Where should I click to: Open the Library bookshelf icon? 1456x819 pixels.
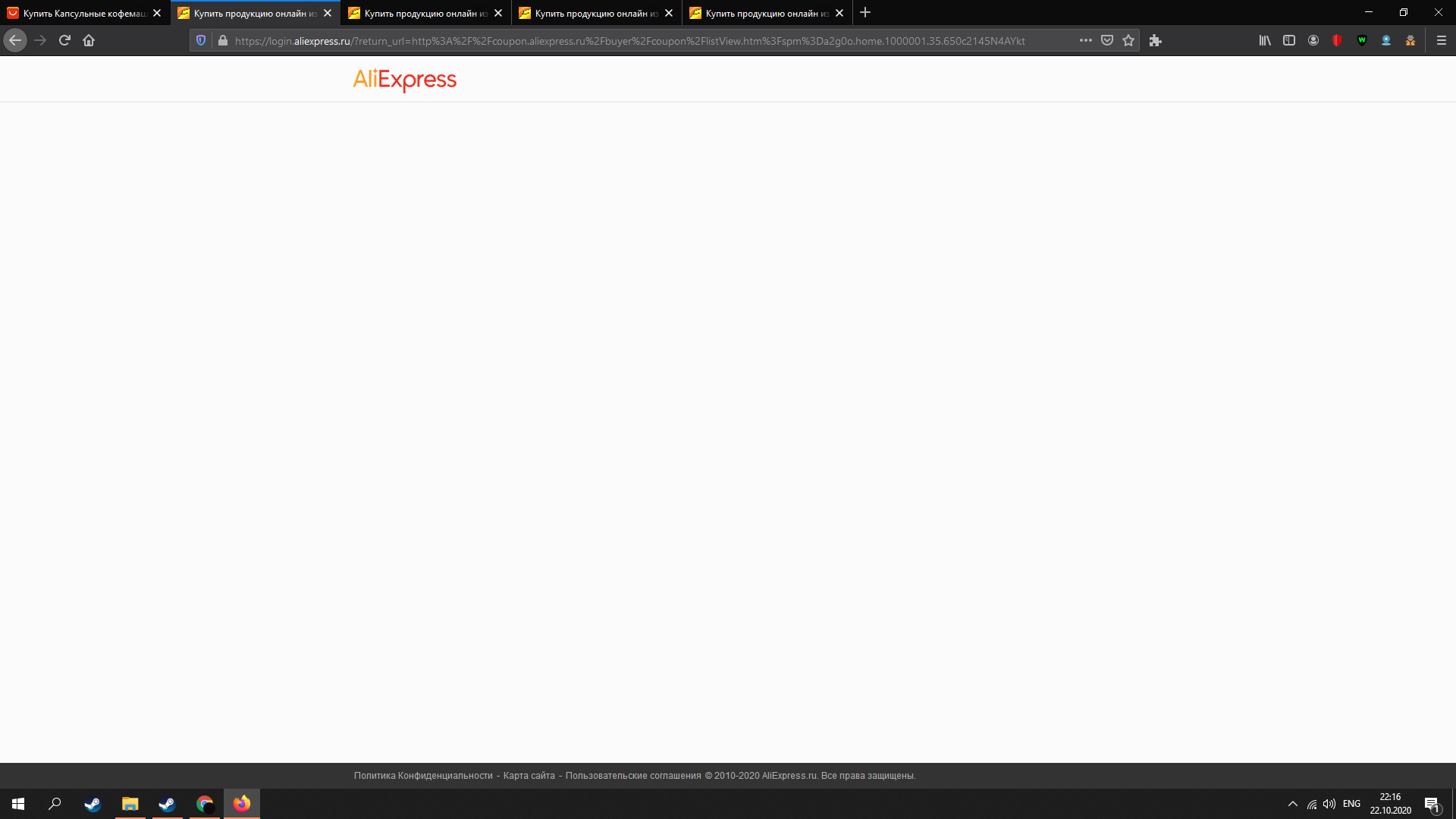[1265, 40]
